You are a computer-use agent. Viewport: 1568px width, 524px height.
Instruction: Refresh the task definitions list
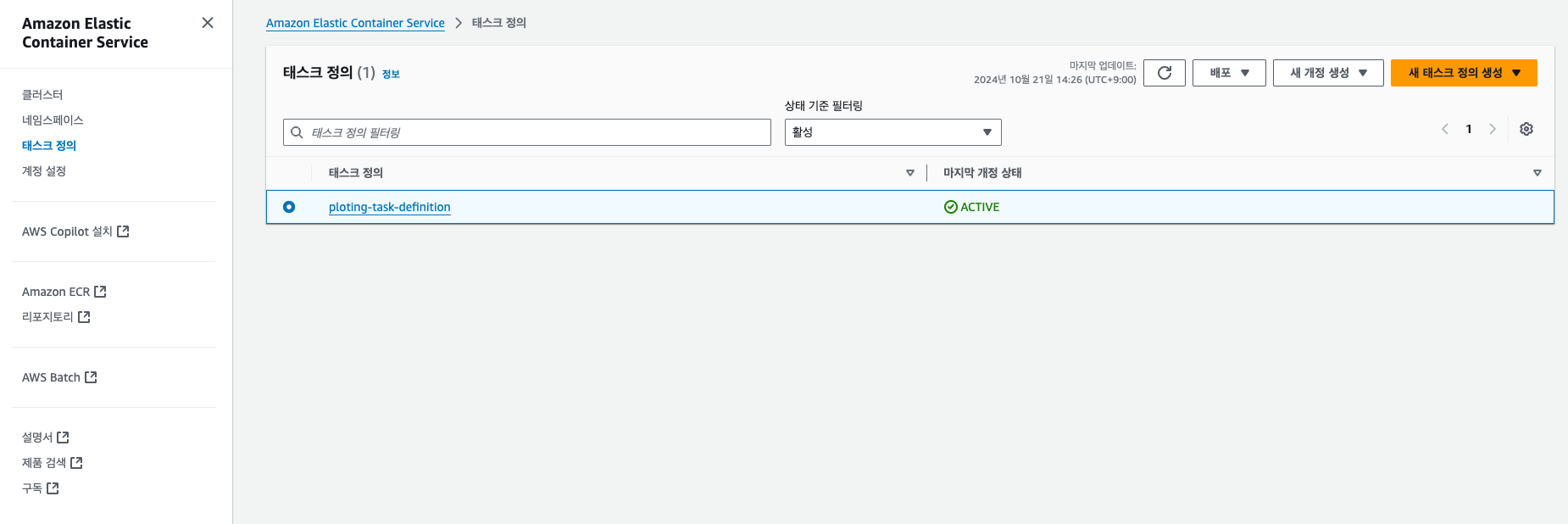click(x=1165, y=73)
